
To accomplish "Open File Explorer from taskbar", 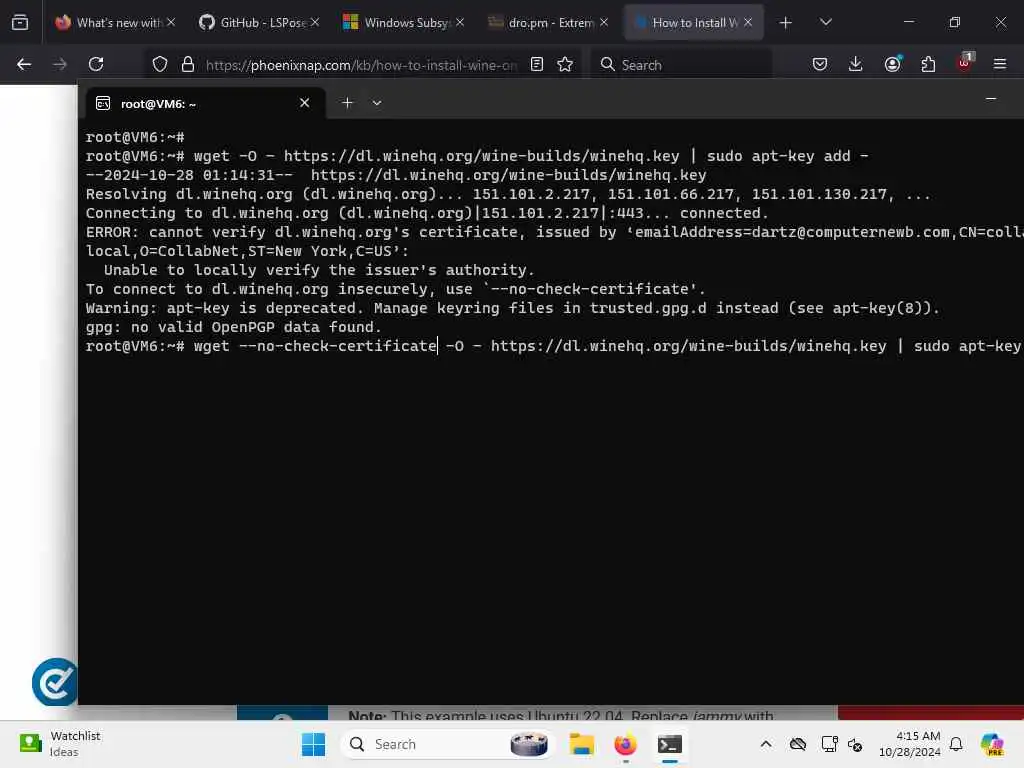I will [581, 744].
